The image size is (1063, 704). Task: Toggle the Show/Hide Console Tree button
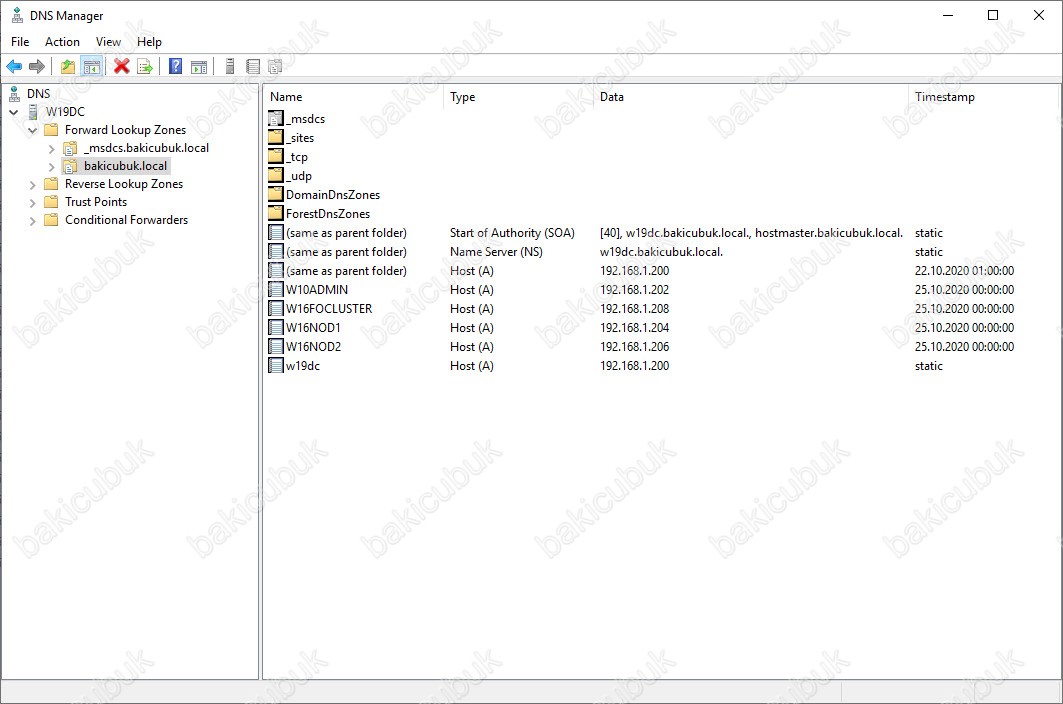pyautogui.click(x=91, y=67)
